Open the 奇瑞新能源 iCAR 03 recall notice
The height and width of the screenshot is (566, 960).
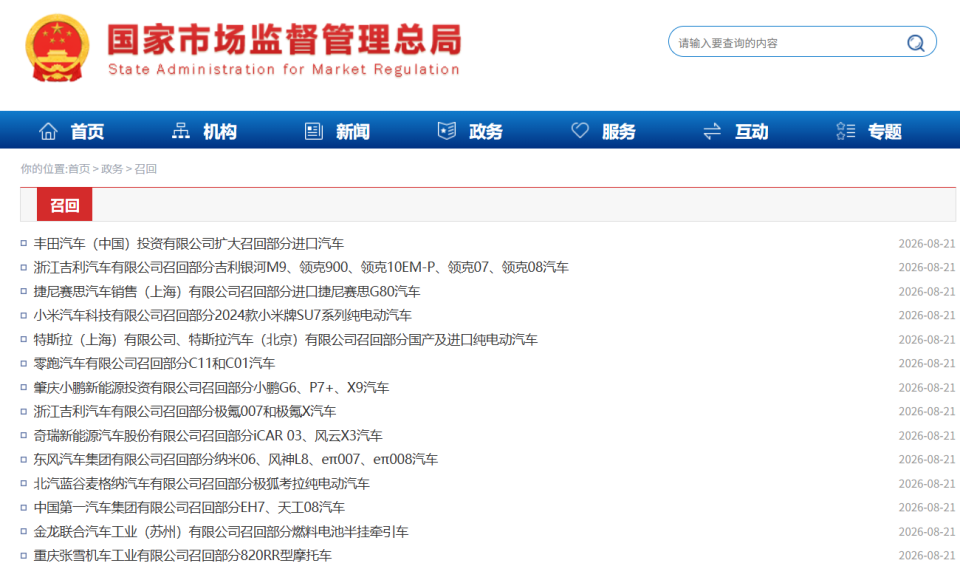click(x=208, y=436)
